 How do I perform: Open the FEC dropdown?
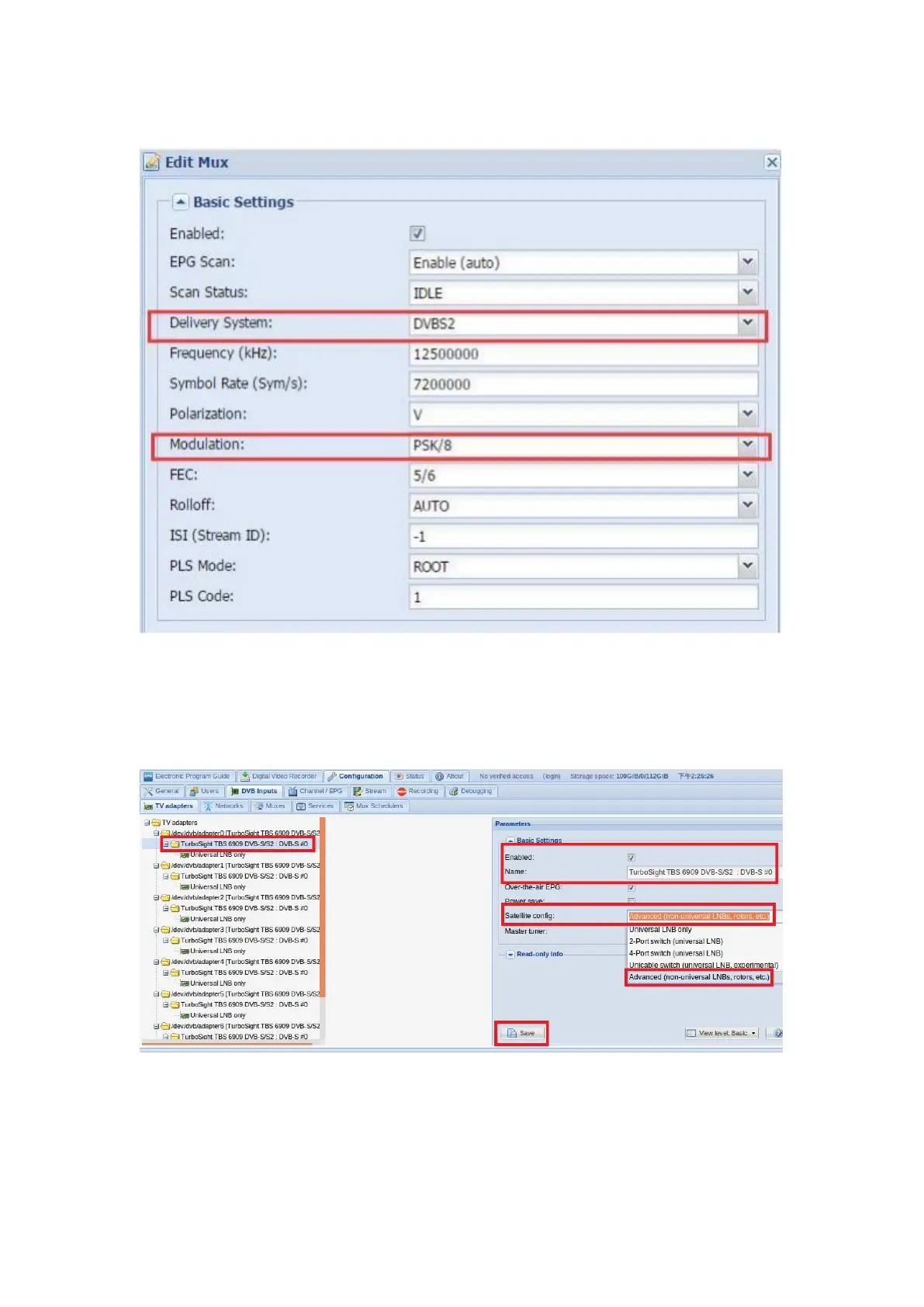[747, 475]
